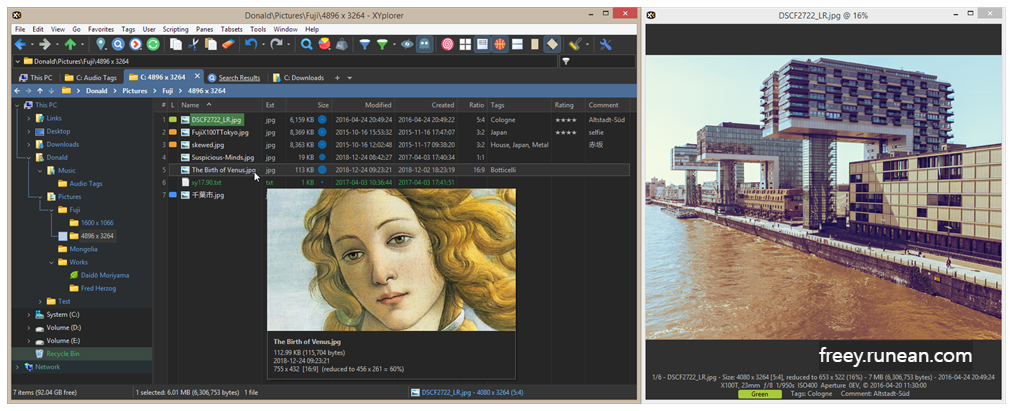
Task: Click the weight icon in toolbar
Action: click(342, 45)
